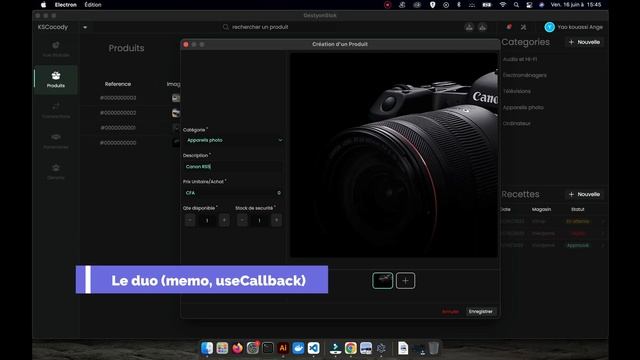Screen dimensions: 640x360
Task: Click product reference #0000000002
Action: click(x=118, y=113)
